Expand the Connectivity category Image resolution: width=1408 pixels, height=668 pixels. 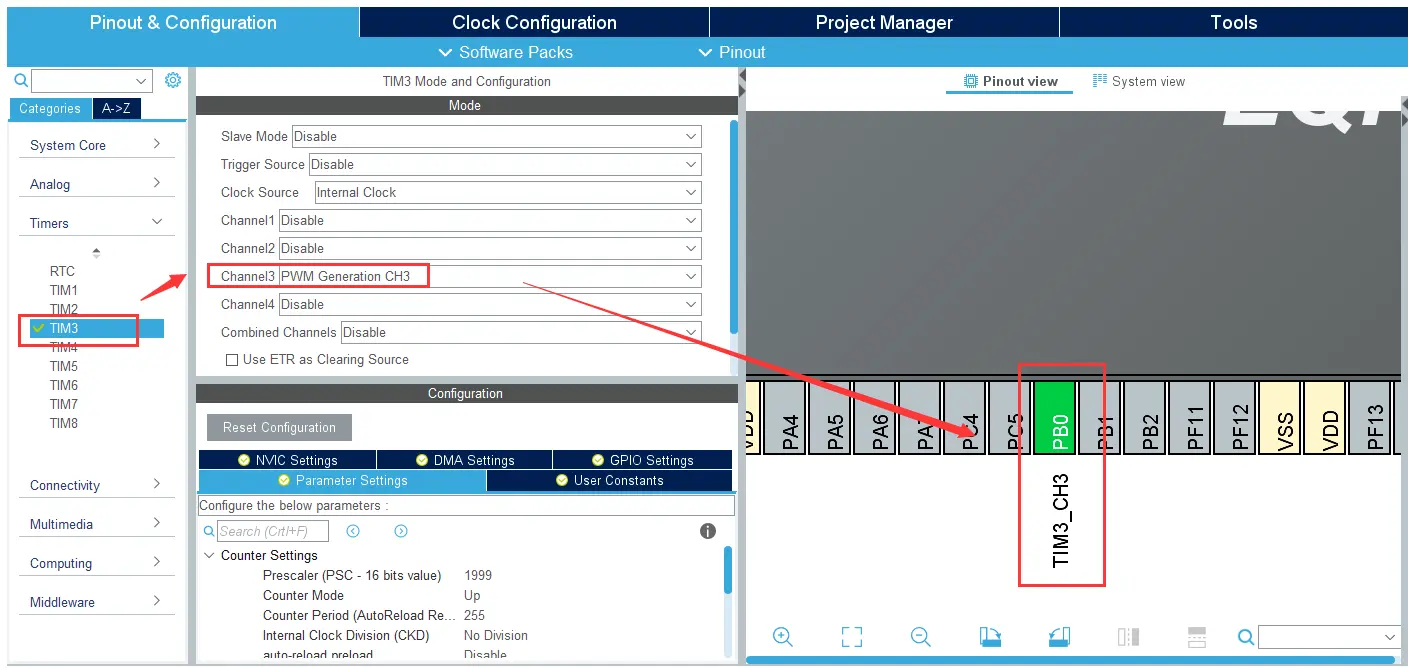point(96,485)
